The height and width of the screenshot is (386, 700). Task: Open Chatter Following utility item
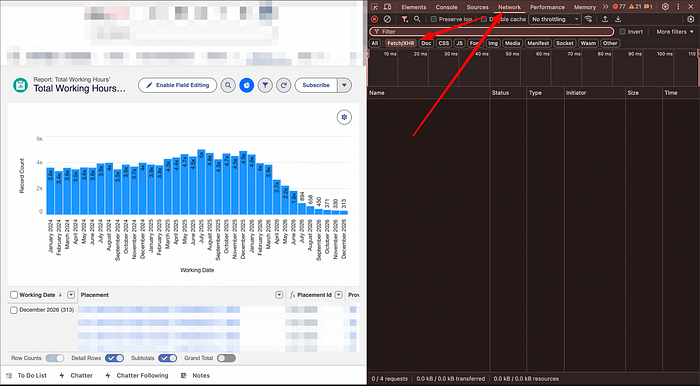(x=136, y=376)
